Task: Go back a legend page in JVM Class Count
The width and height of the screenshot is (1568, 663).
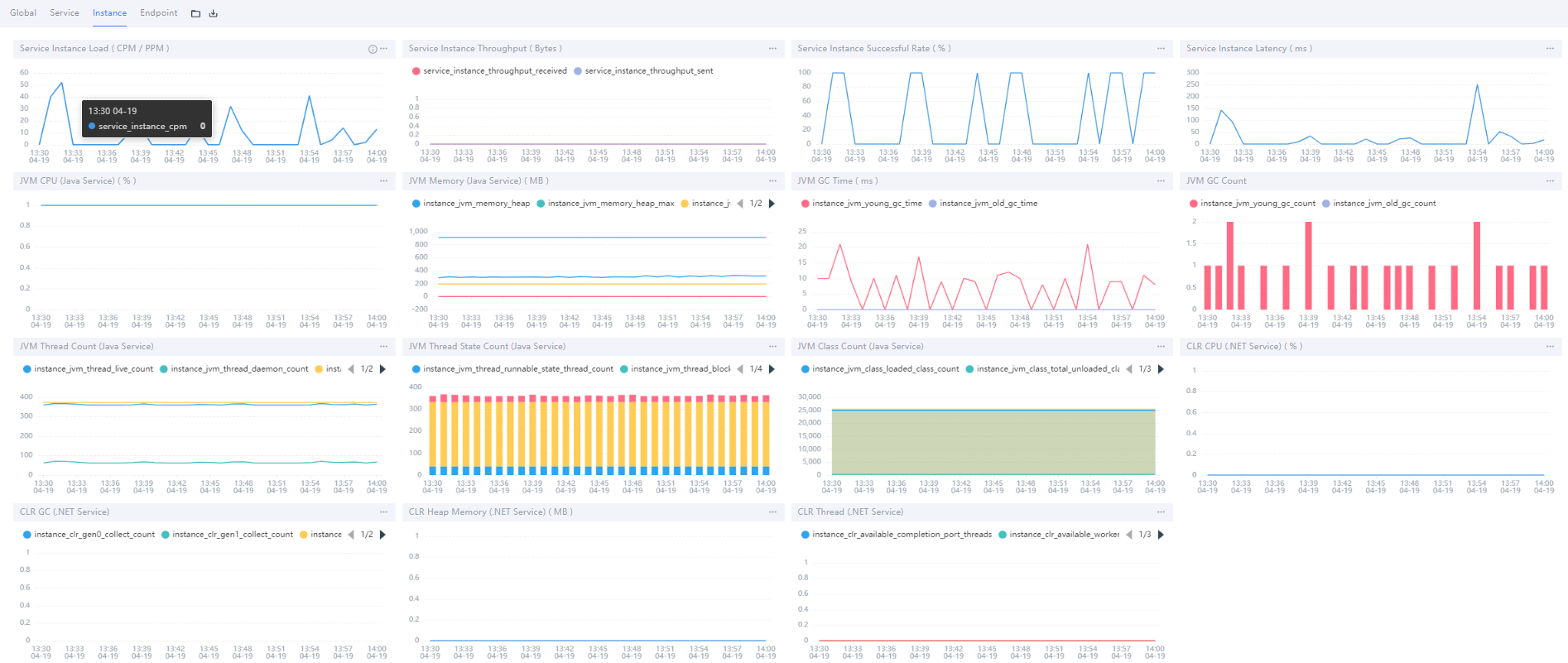Action: pos(1129,369)
